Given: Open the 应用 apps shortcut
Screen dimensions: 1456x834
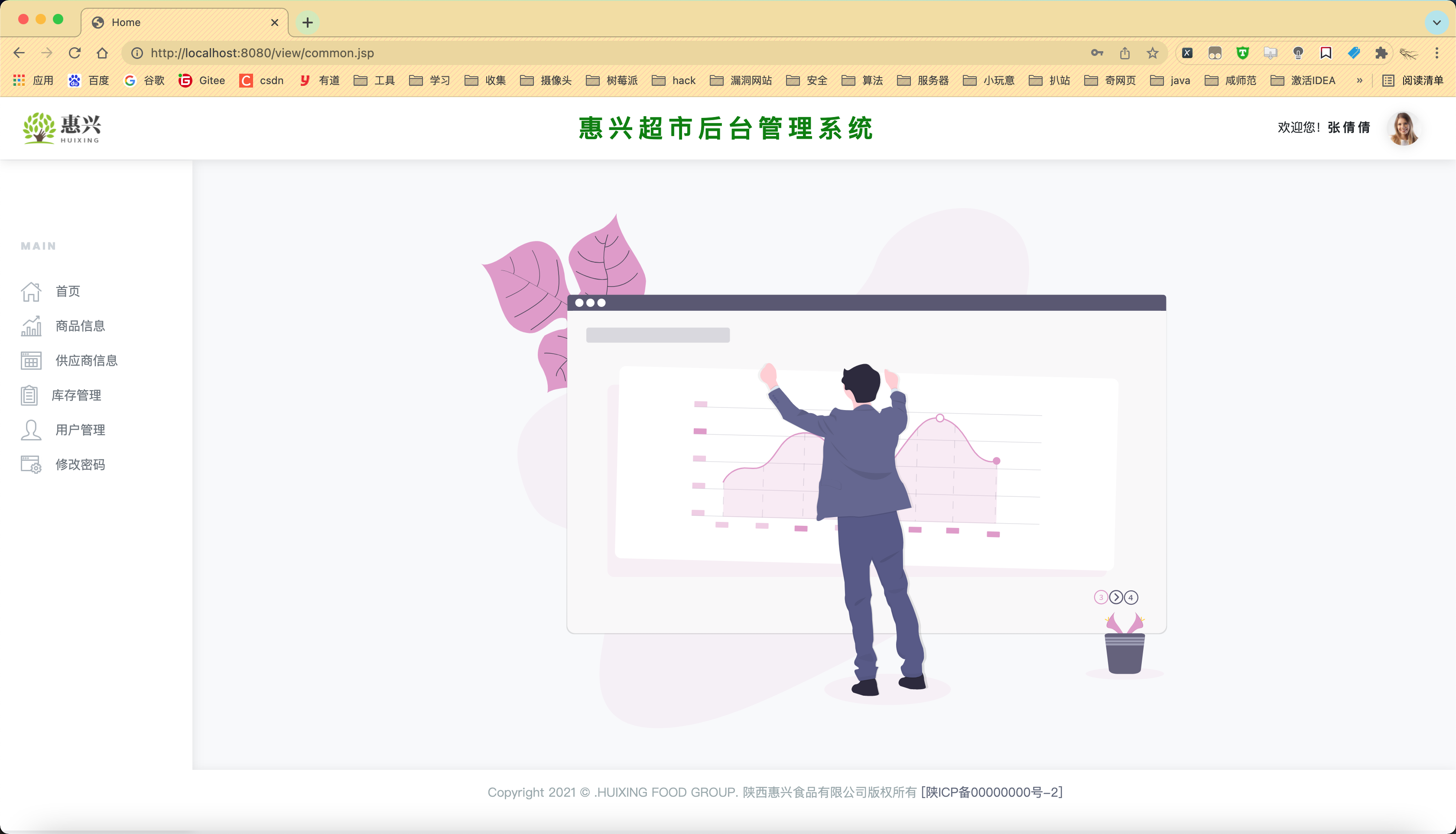Looking at the screenshot, I should click(33, 80).
